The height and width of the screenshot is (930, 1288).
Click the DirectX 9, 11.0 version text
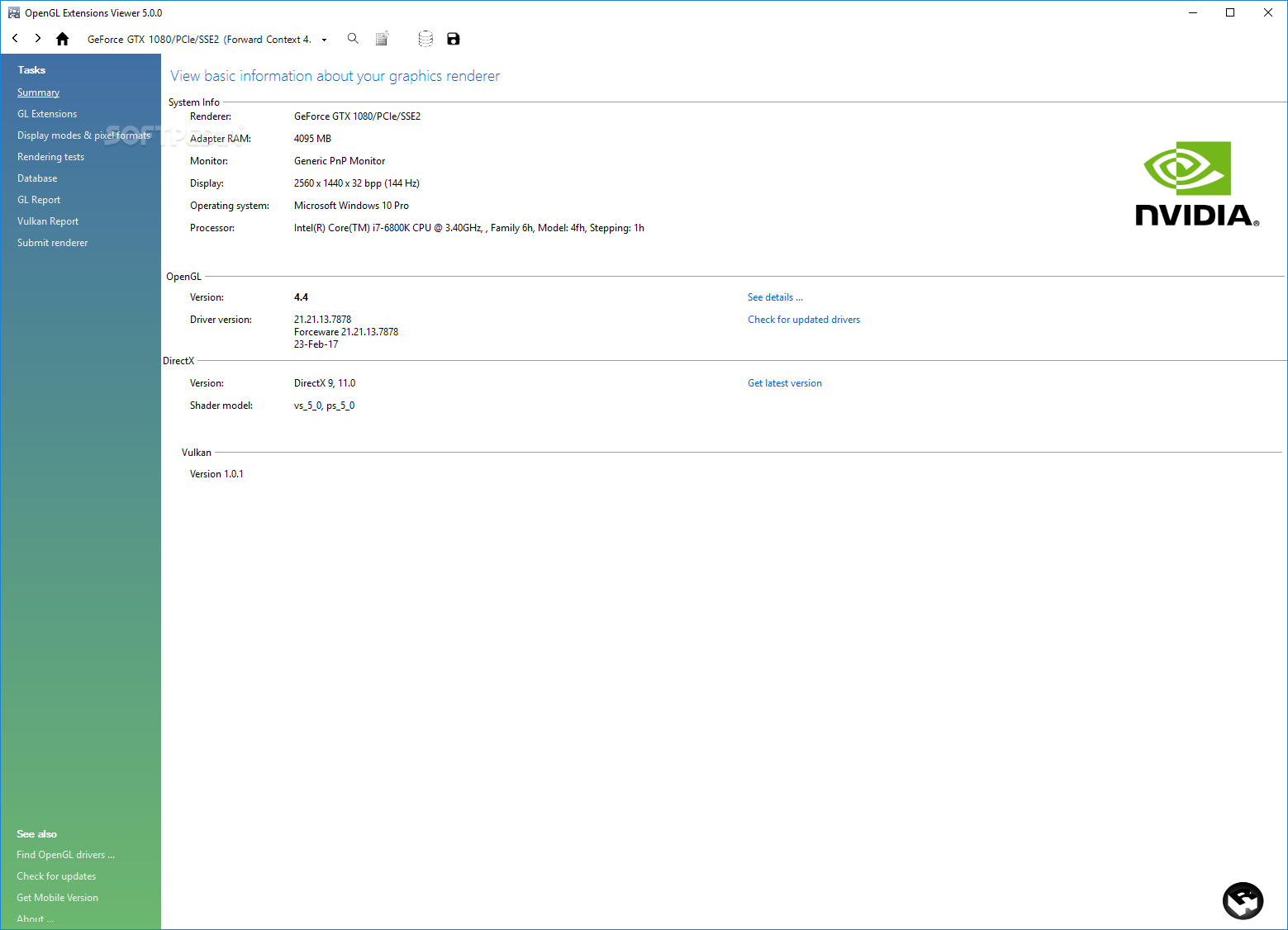coord(325,383)
